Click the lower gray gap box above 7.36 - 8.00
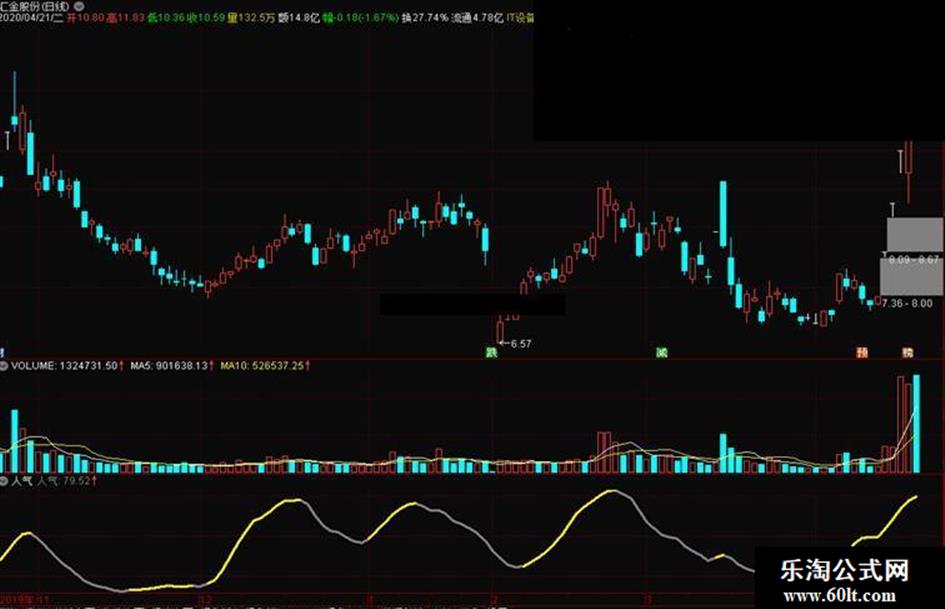This screenshot has height=609, width=945. (911, 276)
